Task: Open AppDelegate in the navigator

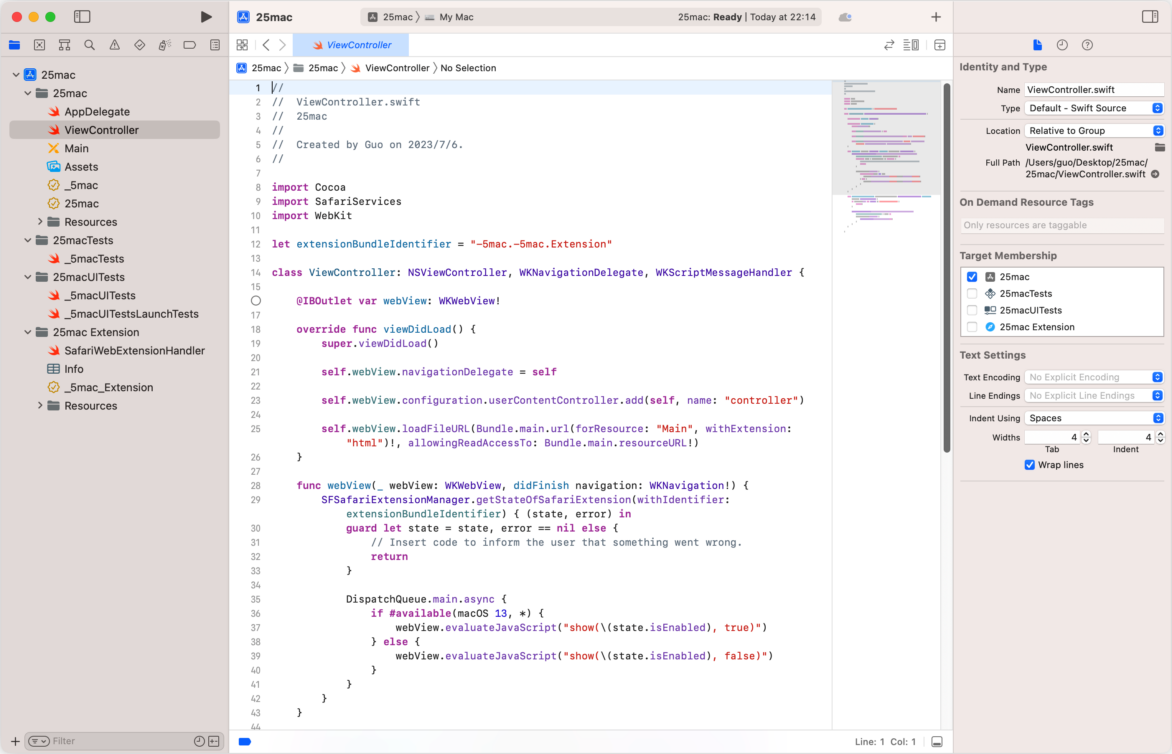Action: (97, 111)
